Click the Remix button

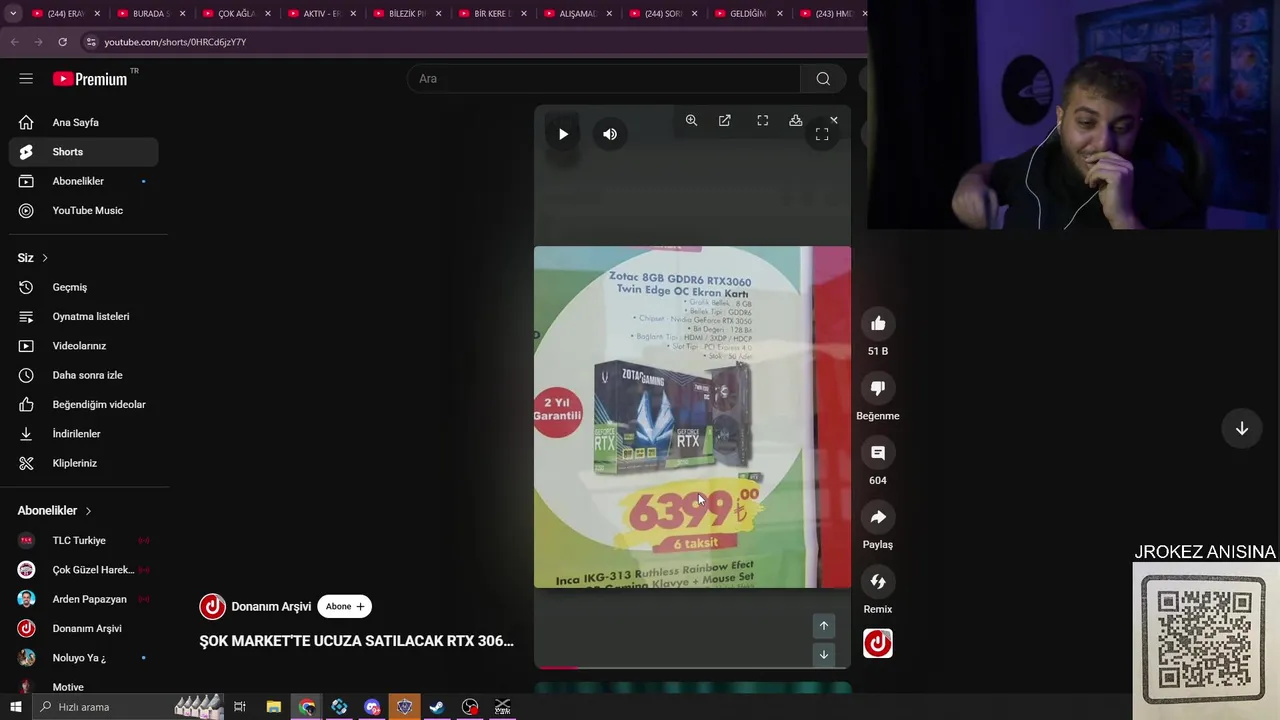(878, 582)
